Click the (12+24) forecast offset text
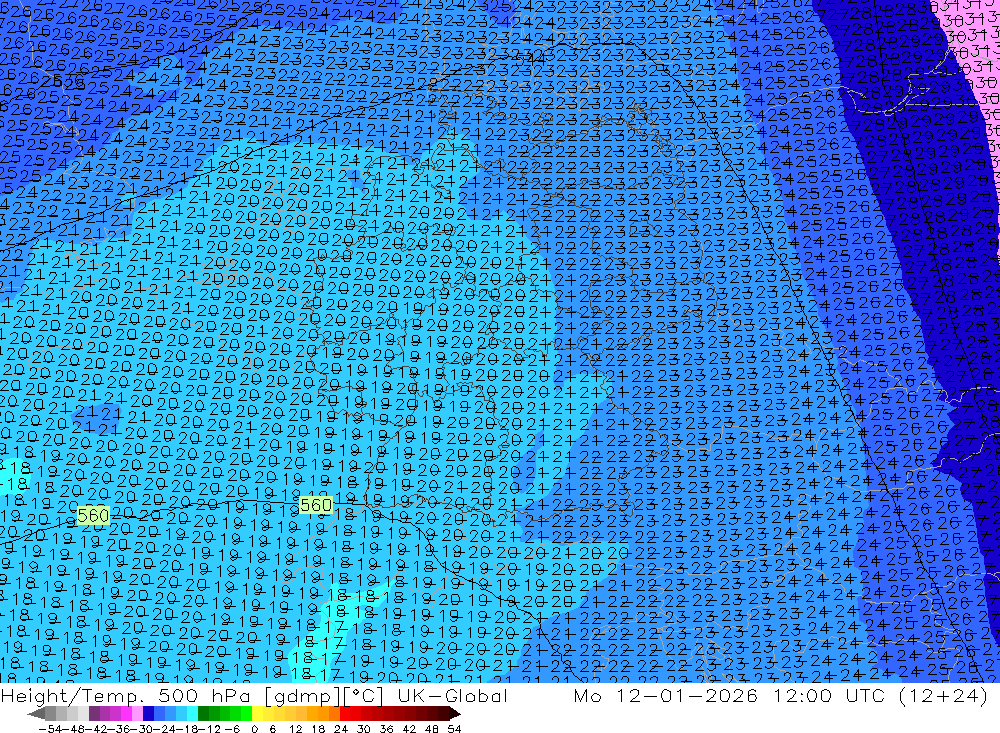1000x733 pixels. coord(943,695)
